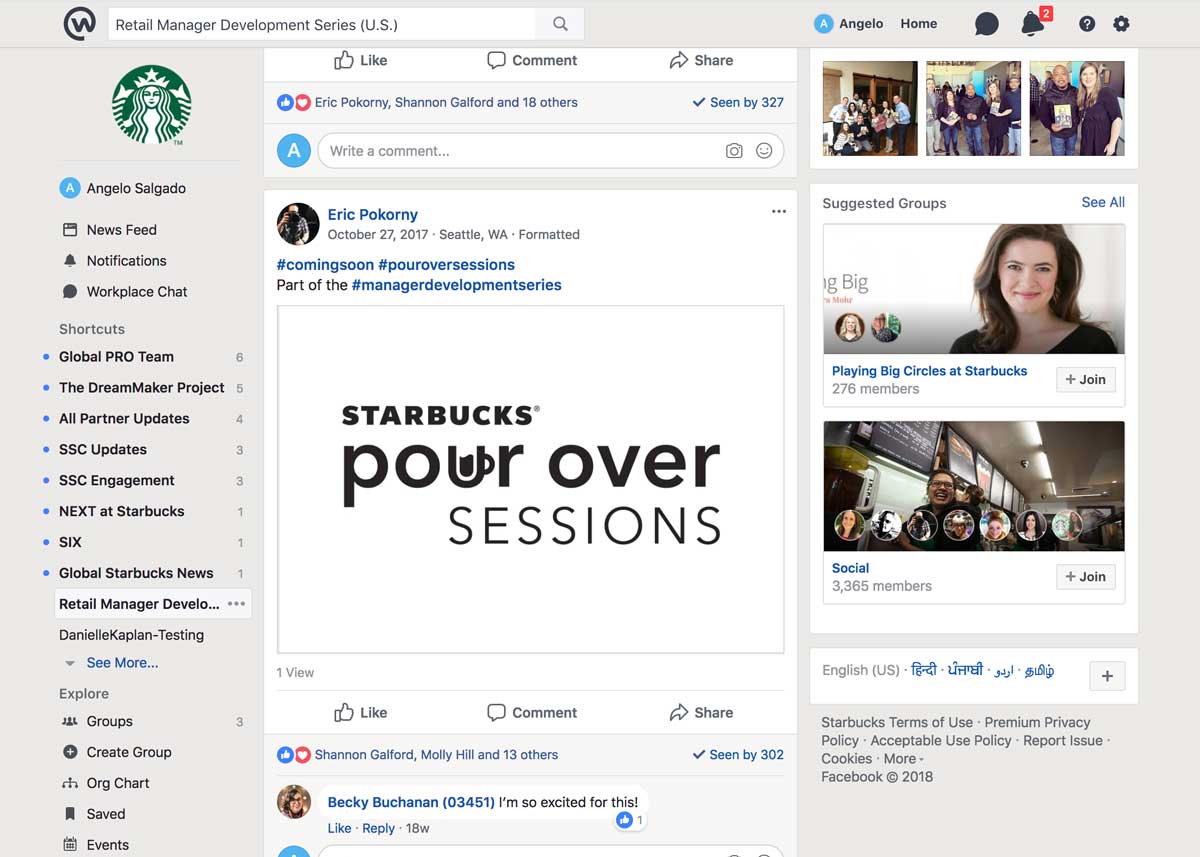View who saw it: Seen by 327
The height and width of the screenshot is (857, 1200).
click(x=738, y=102)
